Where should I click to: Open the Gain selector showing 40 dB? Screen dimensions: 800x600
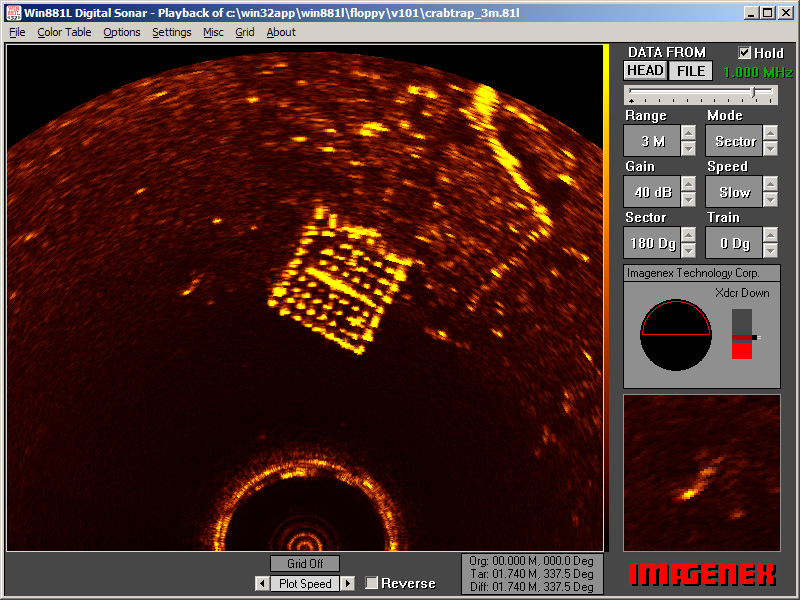[x=652, y=192]
